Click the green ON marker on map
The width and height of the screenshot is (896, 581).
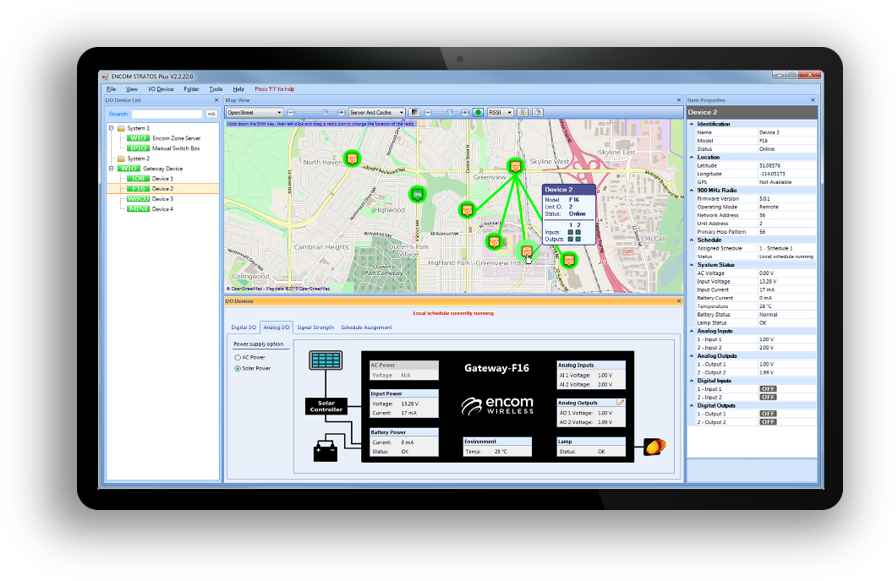click(418, 195)
